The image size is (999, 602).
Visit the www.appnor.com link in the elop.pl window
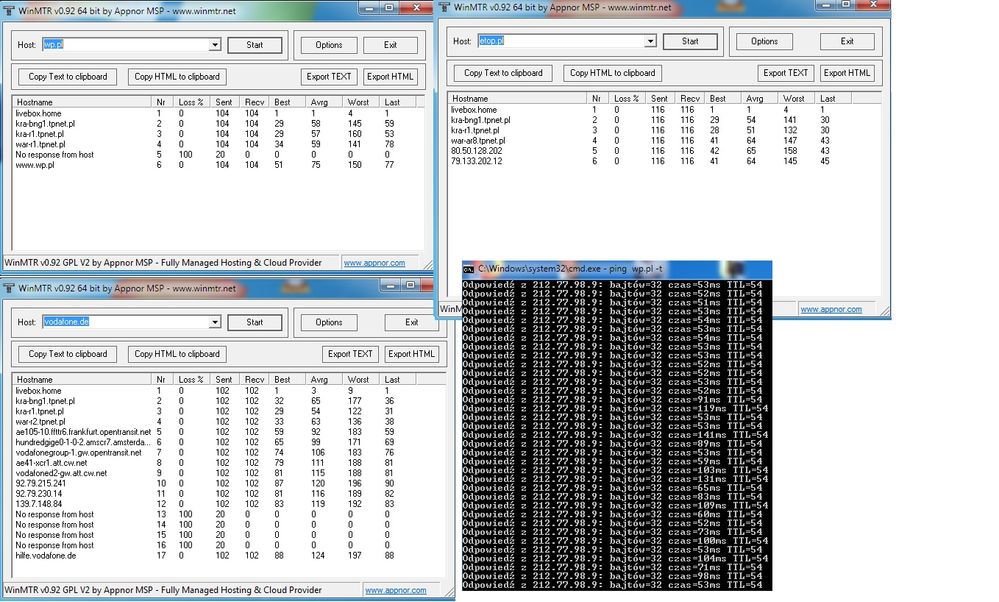tap(831, 309)
